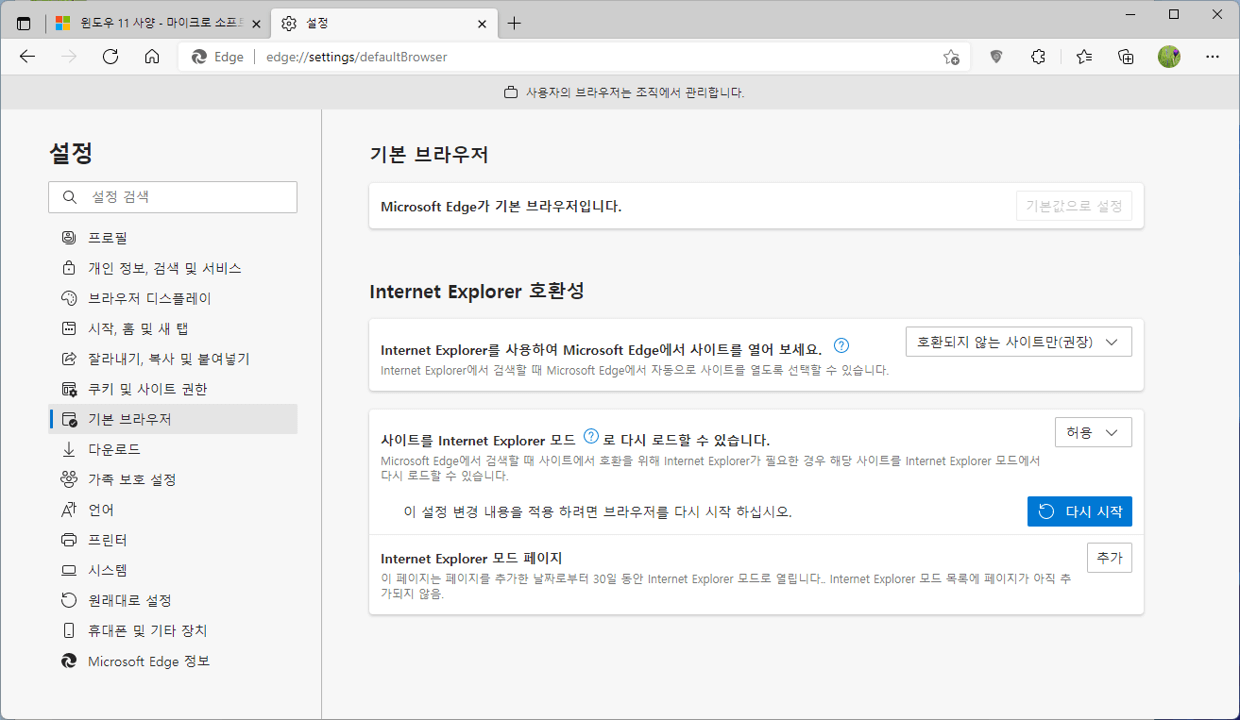
Task: Click the help icon after 사이트를 열어 보세요
Action: coord(841,346)
